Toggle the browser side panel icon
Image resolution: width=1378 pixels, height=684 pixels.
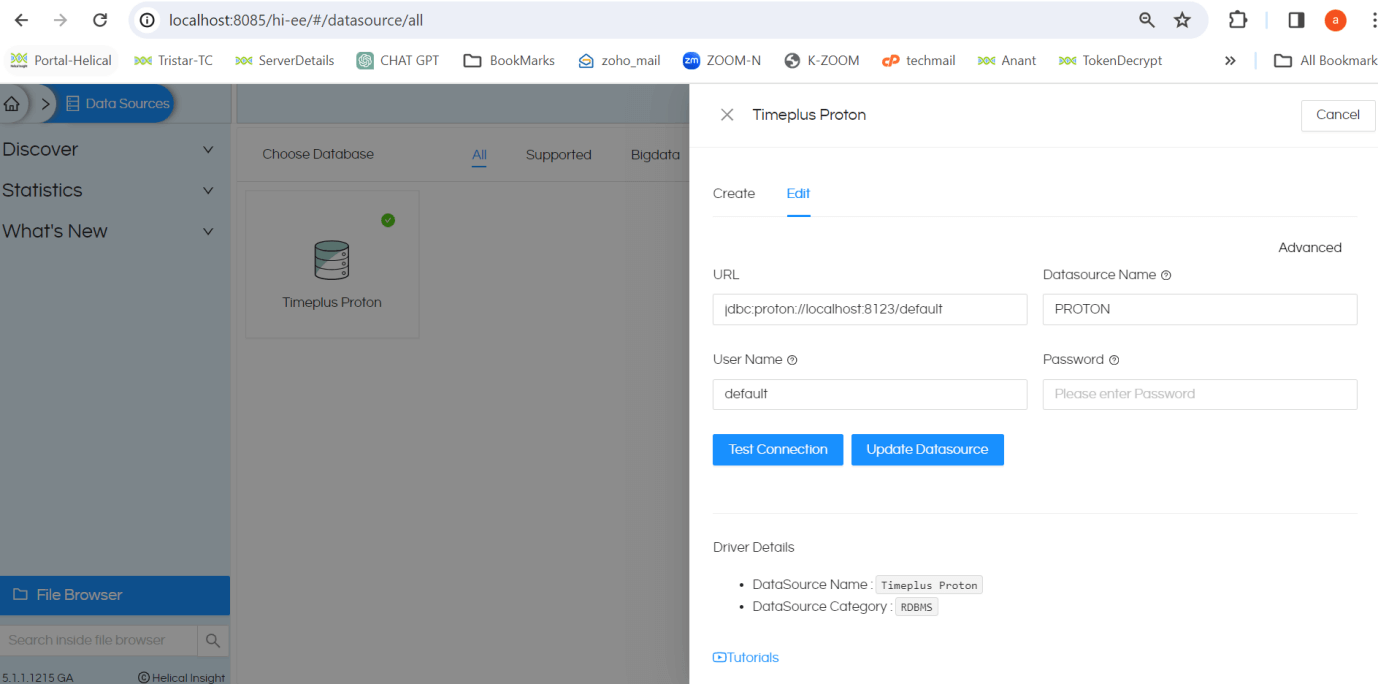pos(1296,20)
